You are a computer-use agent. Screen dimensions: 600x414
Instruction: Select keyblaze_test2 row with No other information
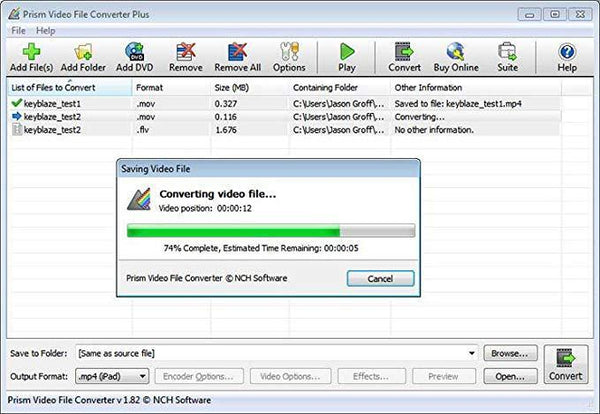(285, 130)
